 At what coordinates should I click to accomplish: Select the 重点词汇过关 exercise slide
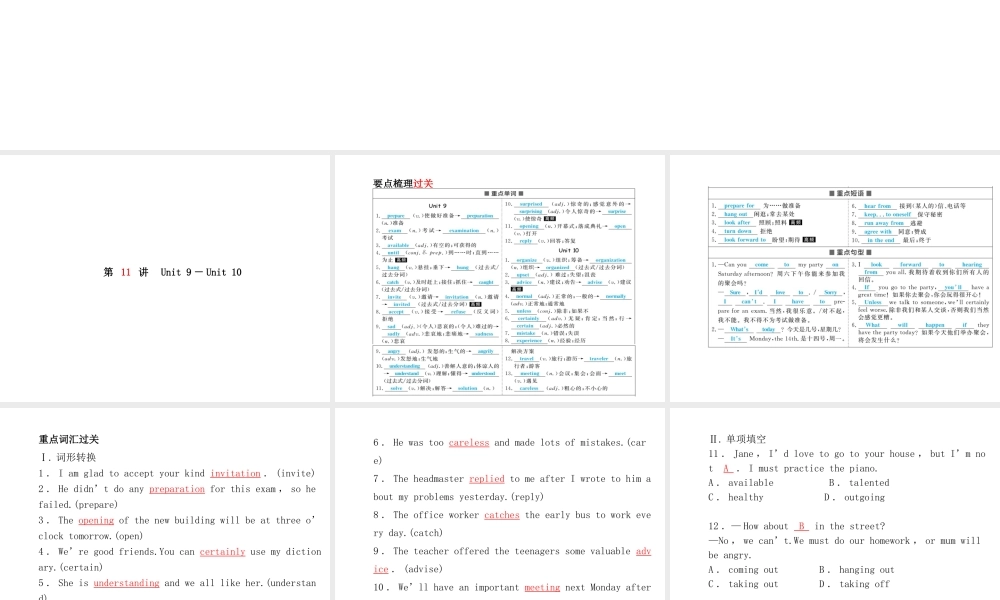pyautogui.click(x=165, y=504)
